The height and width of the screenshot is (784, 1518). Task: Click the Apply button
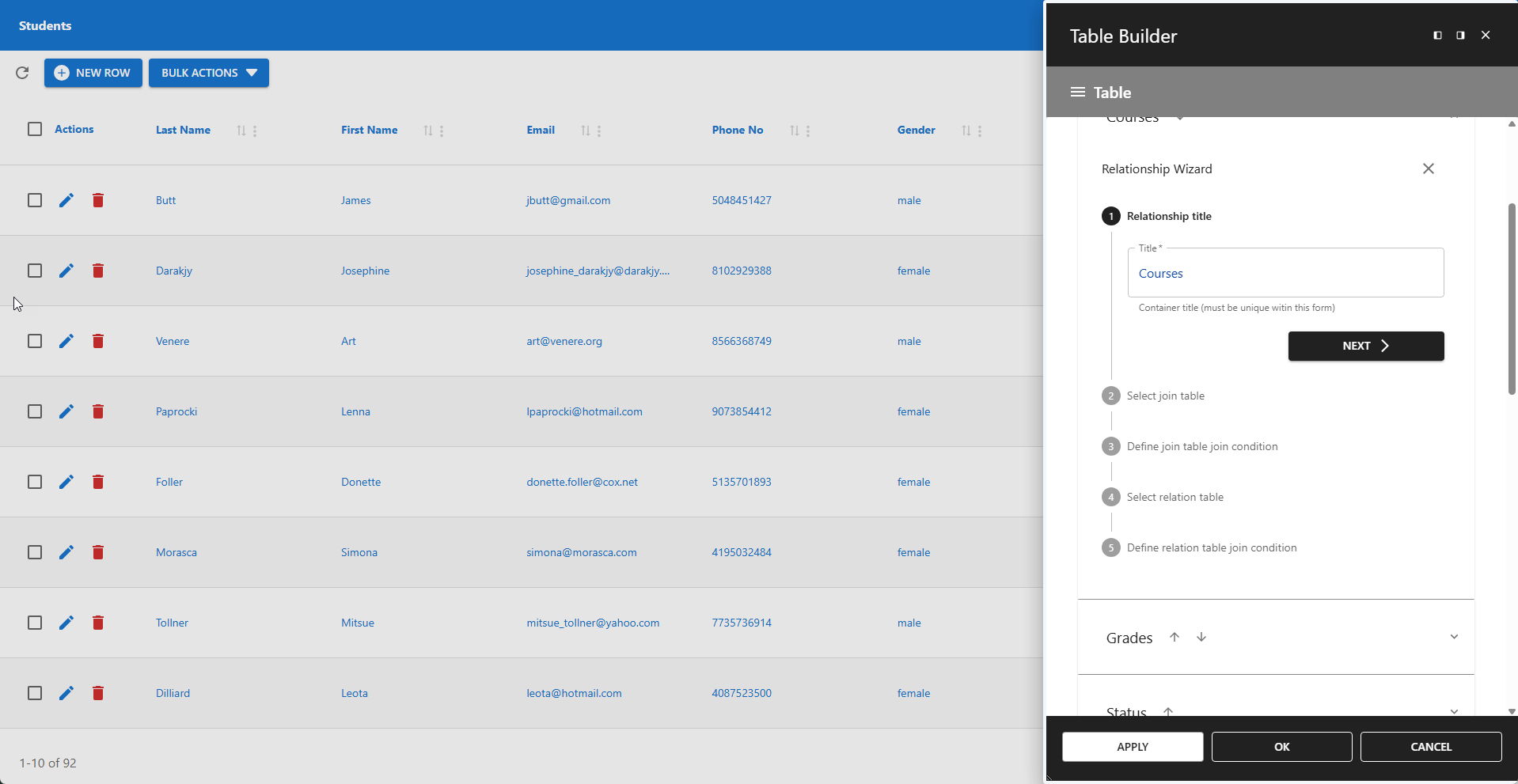pos(1132,746)
